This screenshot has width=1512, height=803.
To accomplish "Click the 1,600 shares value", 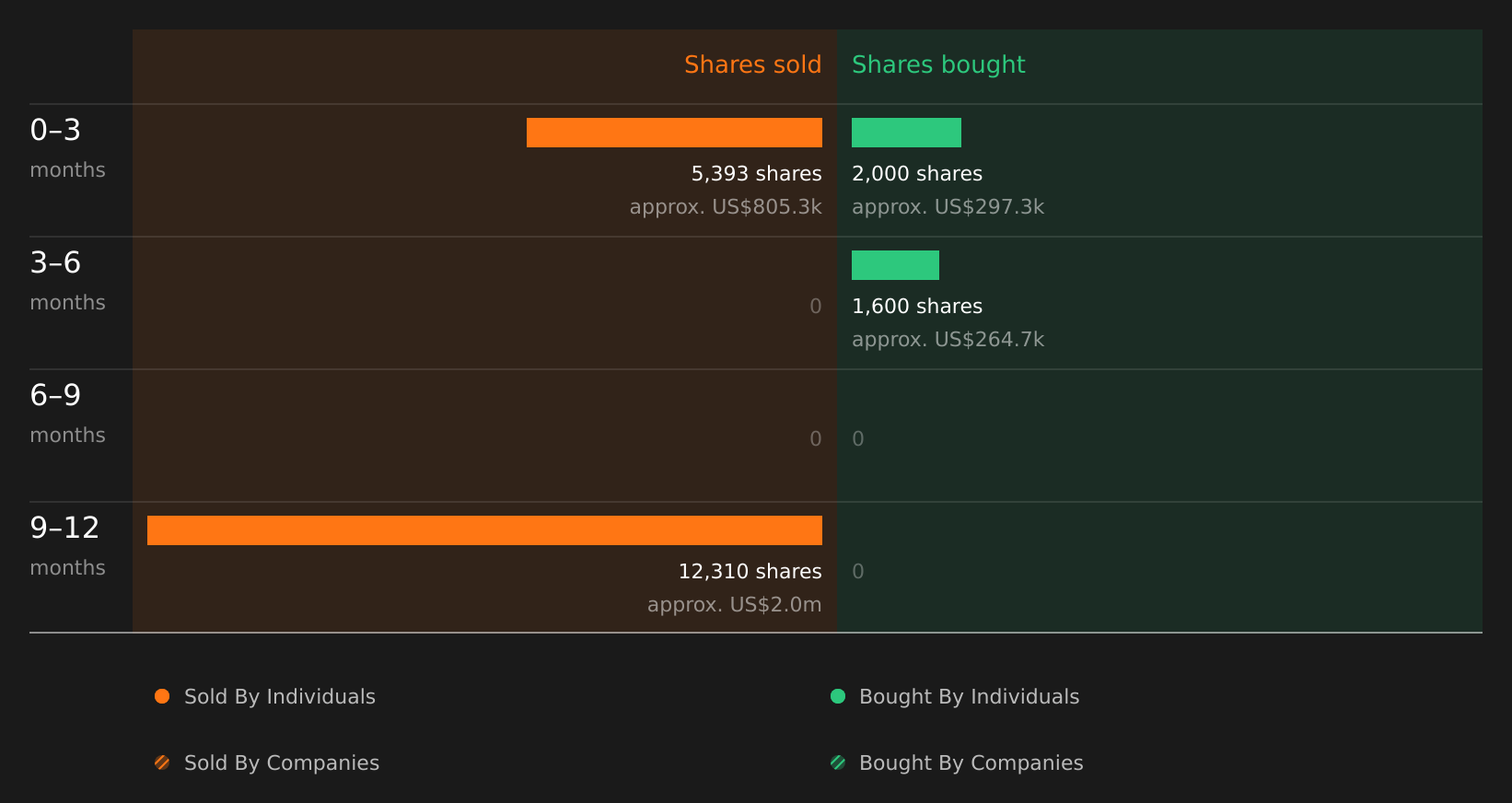I will [917, 307].
